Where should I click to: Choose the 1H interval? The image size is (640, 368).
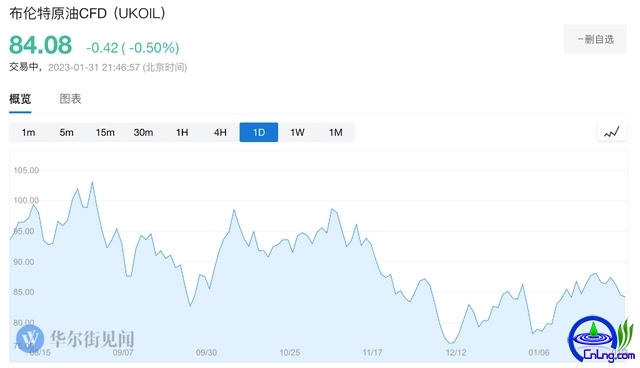182,133
